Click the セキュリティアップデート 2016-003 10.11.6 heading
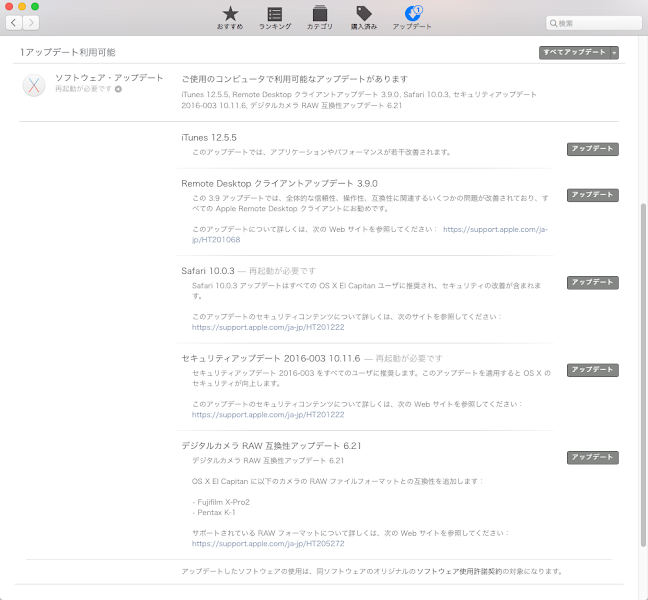The height and width of the screenshot is (600, 648). pyautogui.click(x=271, y=358)
